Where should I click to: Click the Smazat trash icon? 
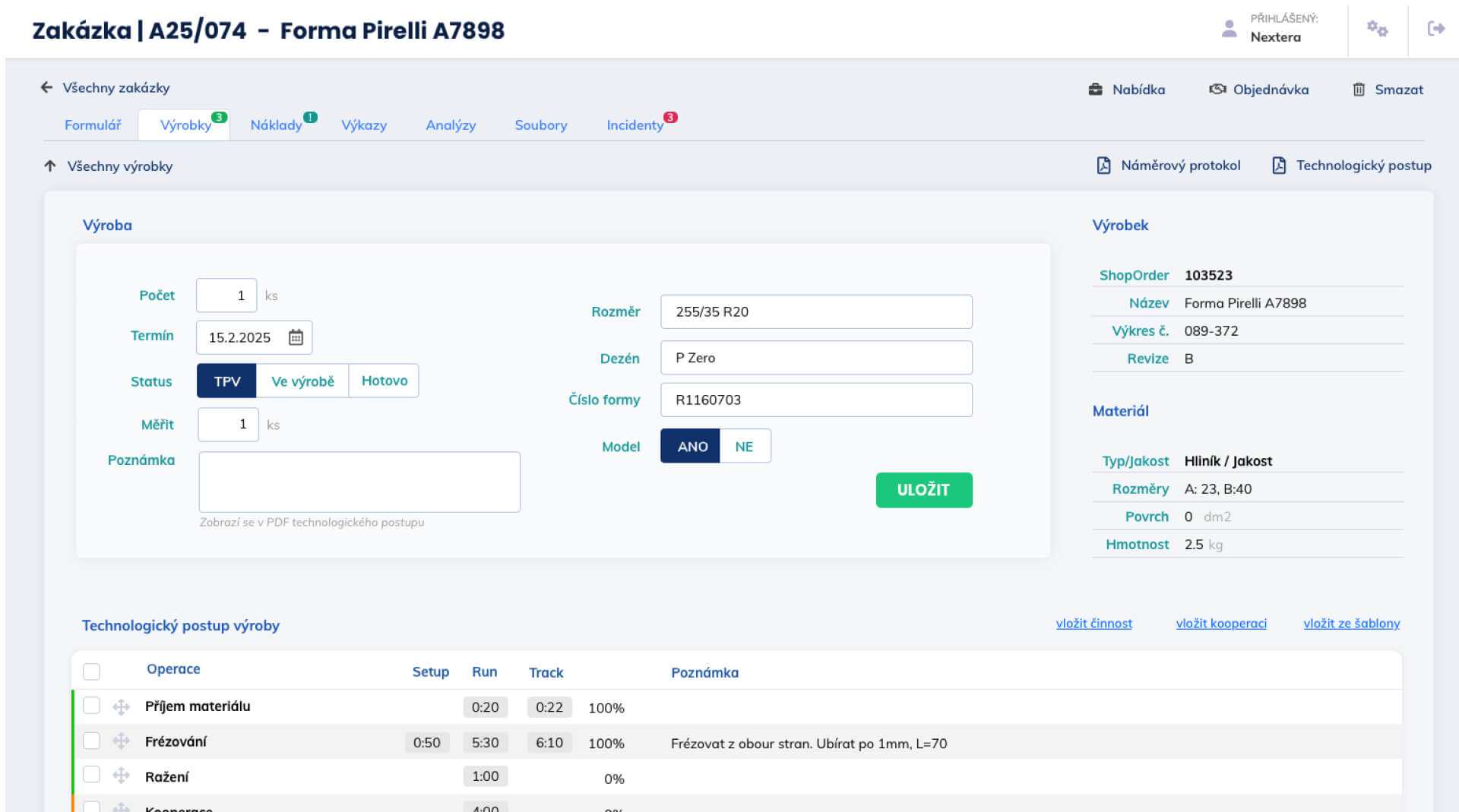coord(1359,90)
